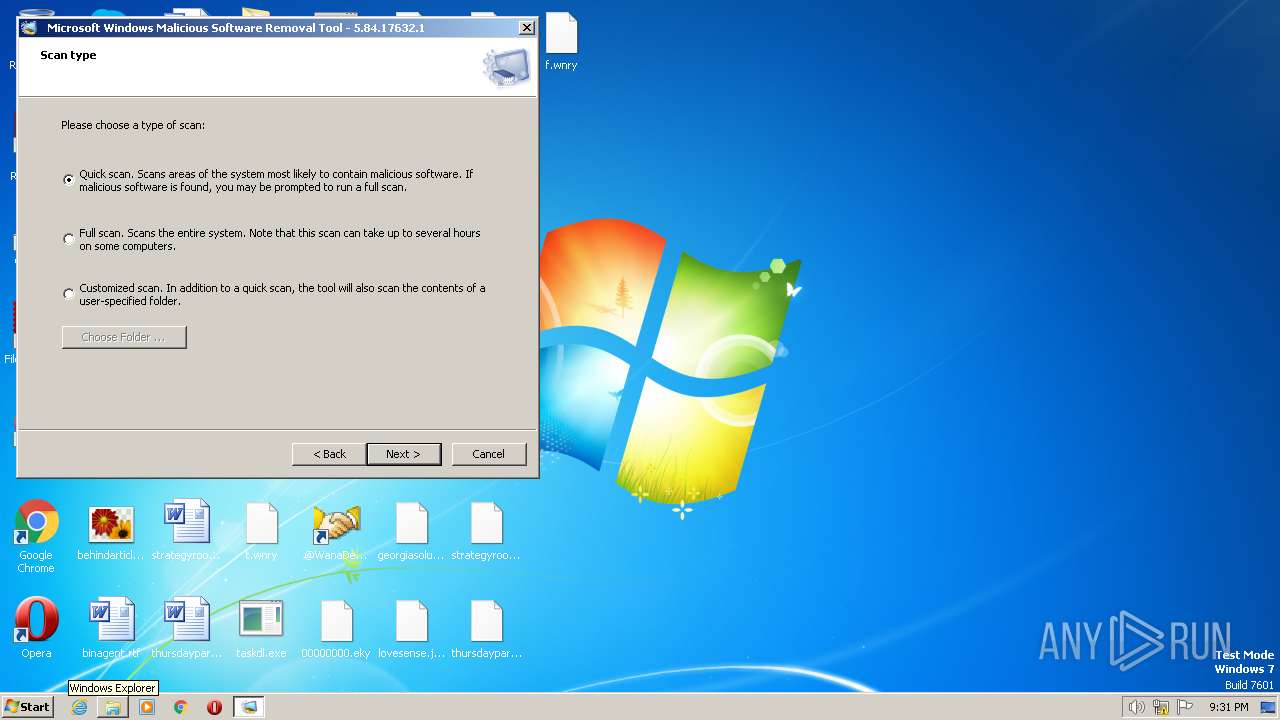This screenshot has height=720, width=1280.
Task: Select the t.wnry file on desktop
Action: click(x=261, y=532)
